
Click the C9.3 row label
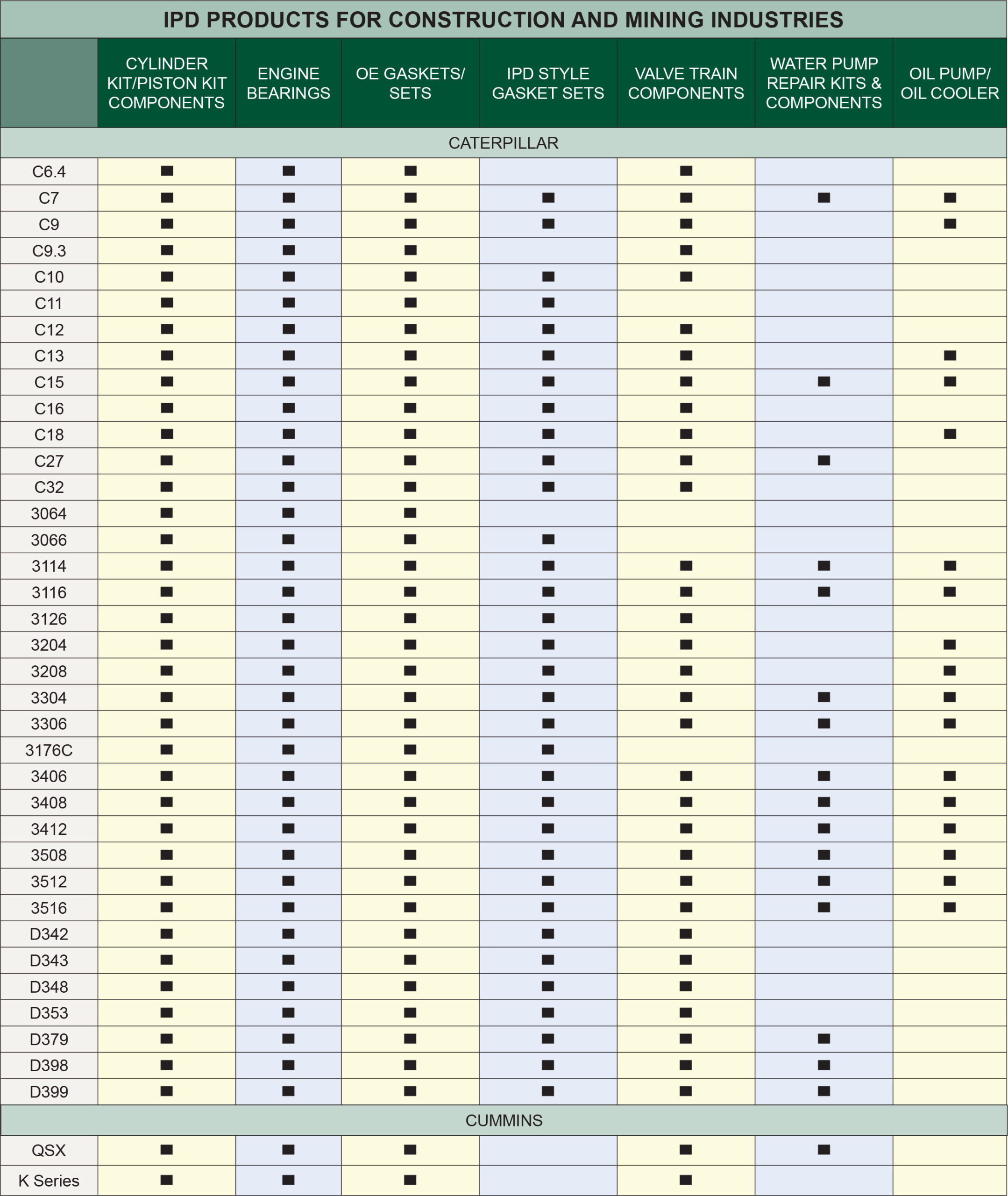click(x=49, y=250)
